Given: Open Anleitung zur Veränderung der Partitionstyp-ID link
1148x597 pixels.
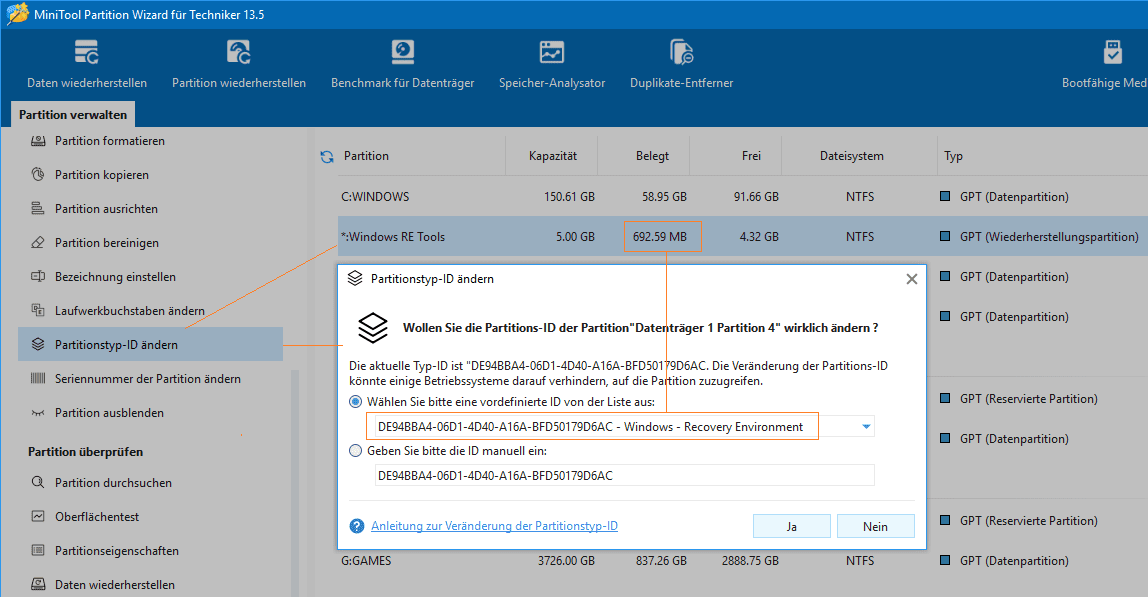Looking at the screenshot, I should [x=494, y=526].
